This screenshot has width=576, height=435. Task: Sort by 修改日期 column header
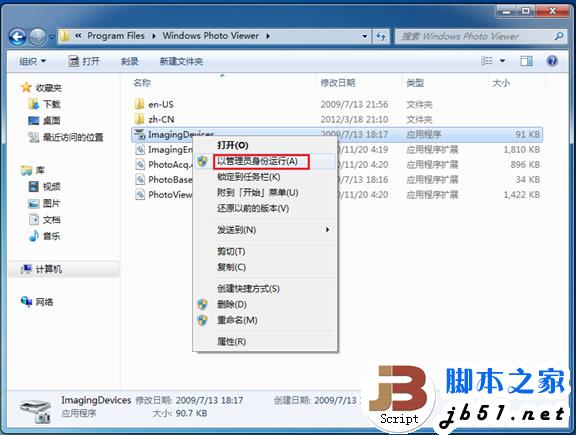point(338,83)
